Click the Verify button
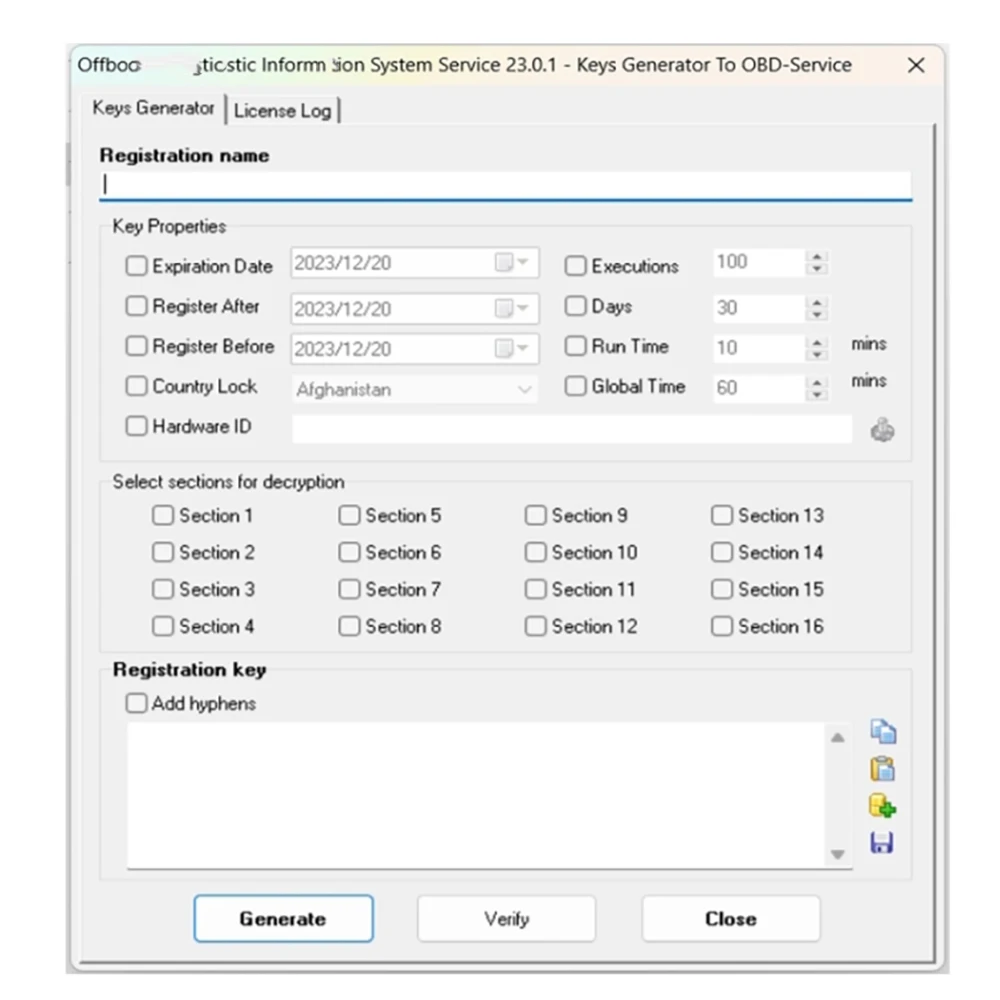Screen dimensions: 1000x1000 point(506,918)
